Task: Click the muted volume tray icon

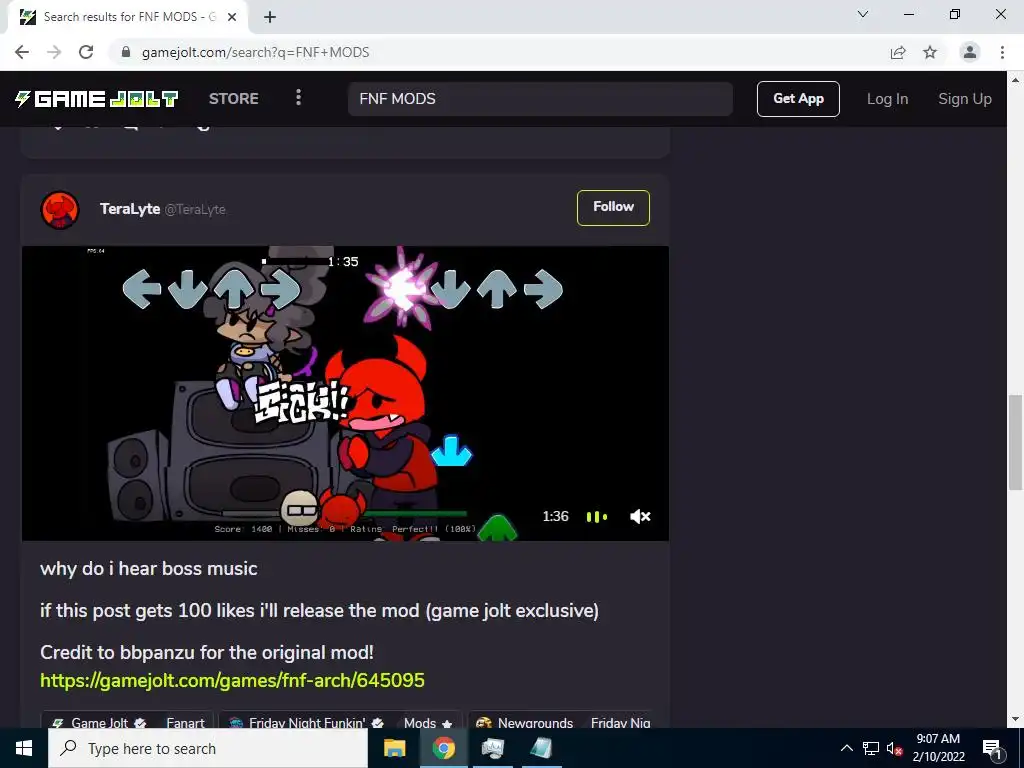Action: pos(894,748)
